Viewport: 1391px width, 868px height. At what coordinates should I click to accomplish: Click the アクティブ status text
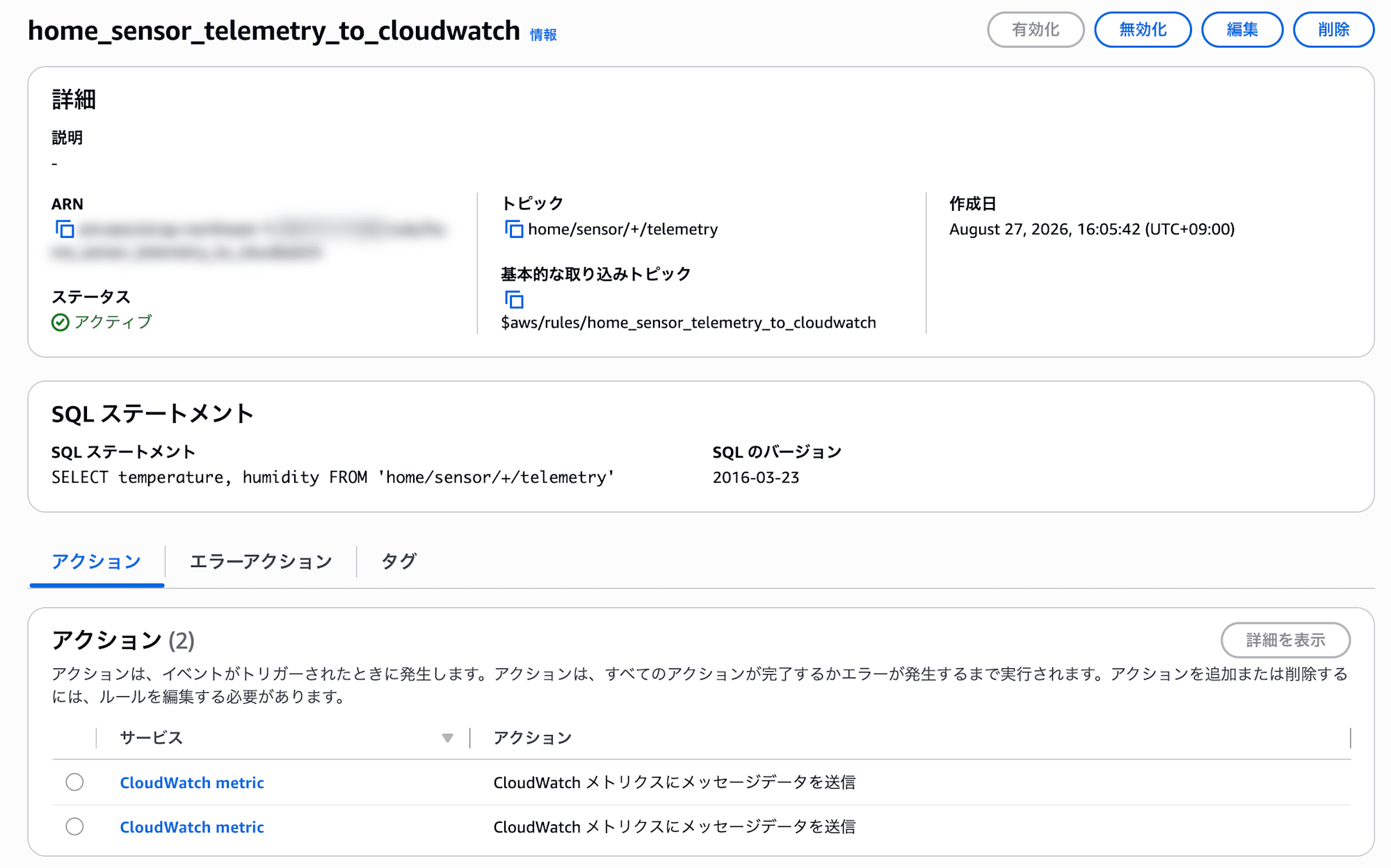coord(113,322)
